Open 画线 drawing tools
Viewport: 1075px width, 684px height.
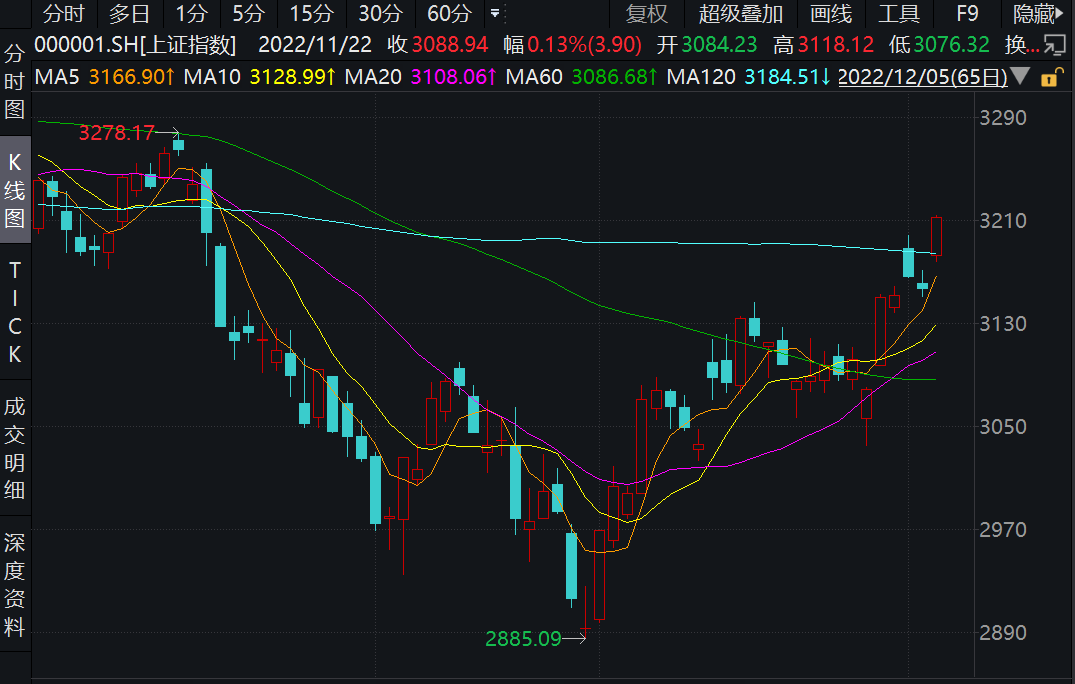tap(830, 14)
